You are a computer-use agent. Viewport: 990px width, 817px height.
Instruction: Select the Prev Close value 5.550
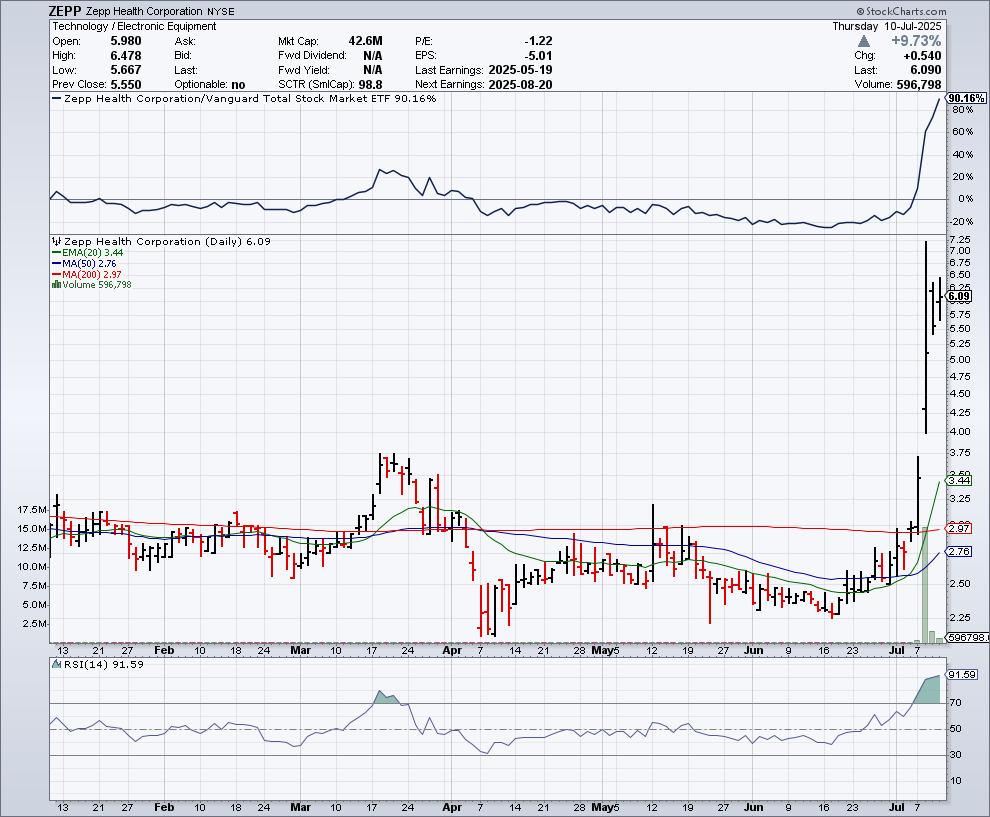click(126, 85)
